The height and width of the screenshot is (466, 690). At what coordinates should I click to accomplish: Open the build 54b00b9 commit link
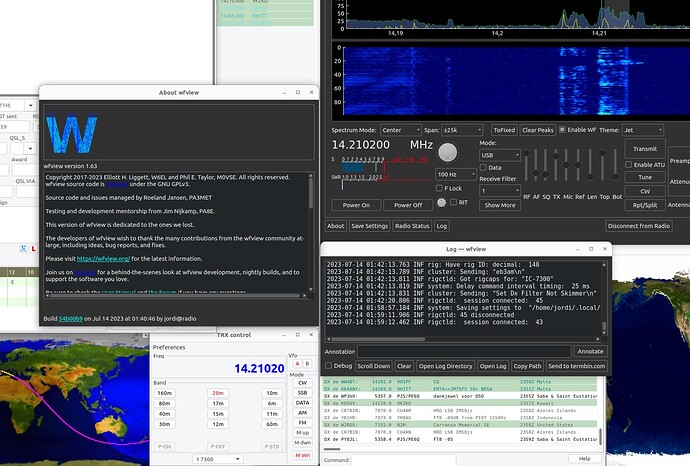pos(70,319)
